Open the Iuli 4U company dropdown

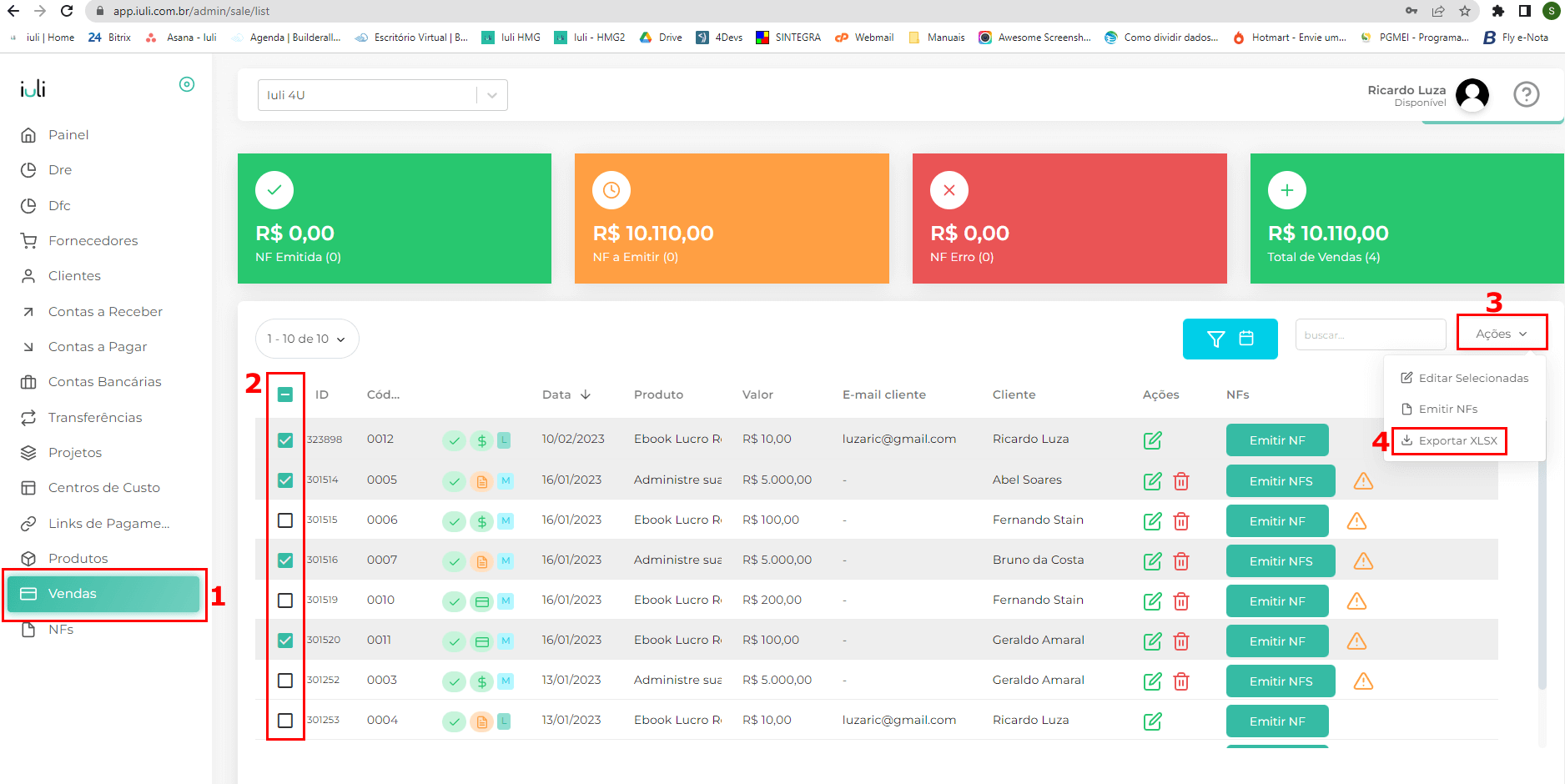click(383, 95)
